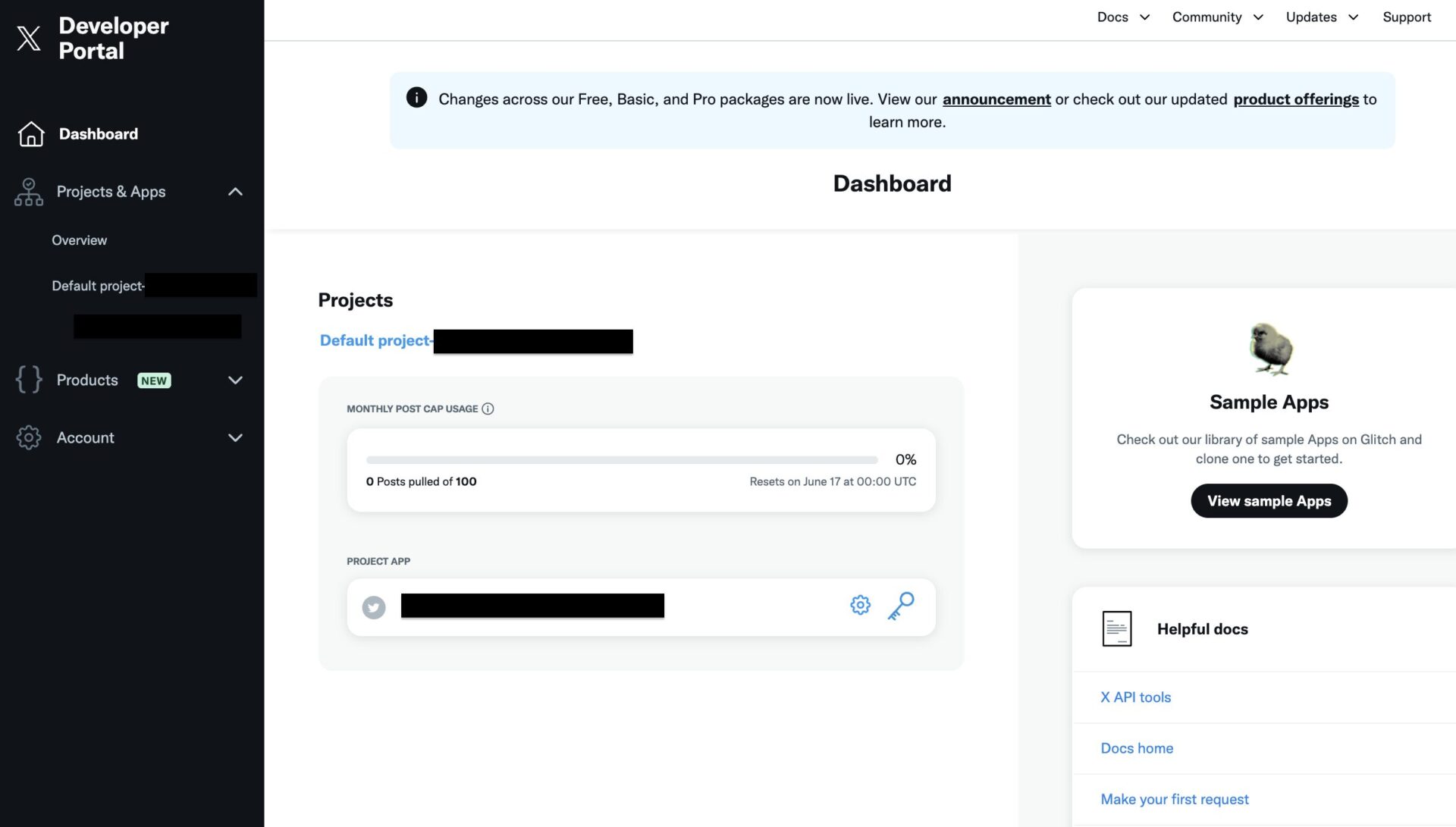1456x827 pixels.
Task: Open app settings via gear icon
Action: [x=860, y=605]
